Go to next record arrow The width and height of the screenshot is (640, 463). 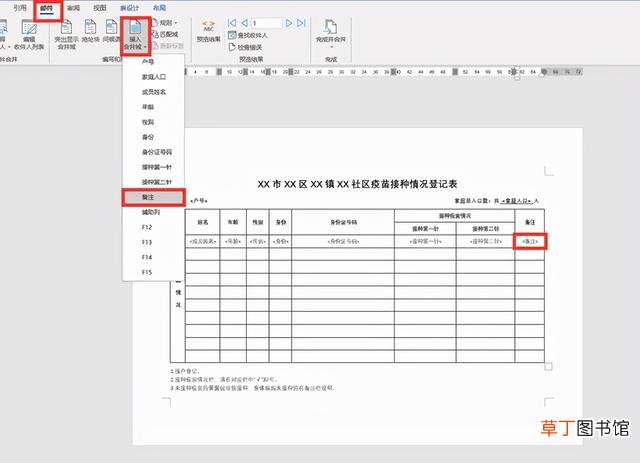(289, 23)
